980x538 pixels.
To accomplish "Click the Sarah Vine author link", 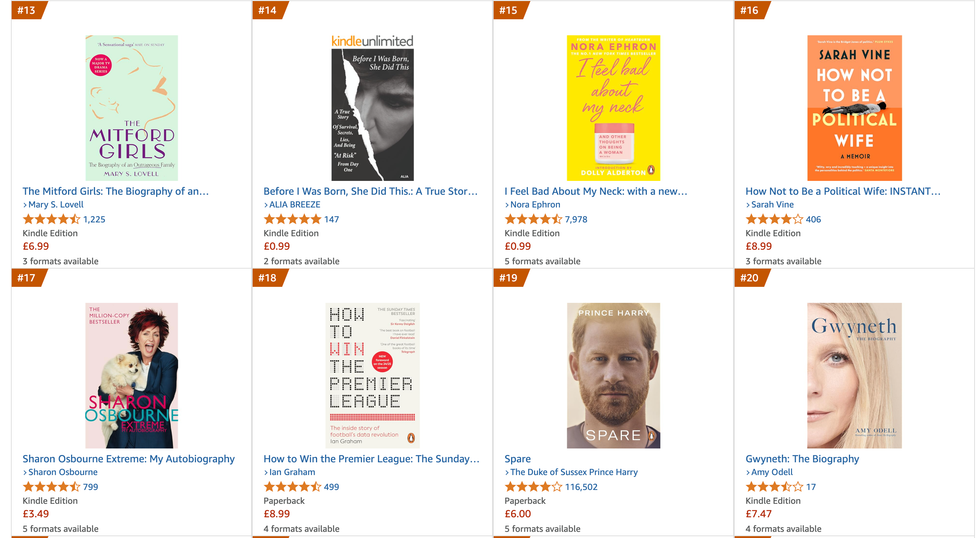I will (772, 205).
